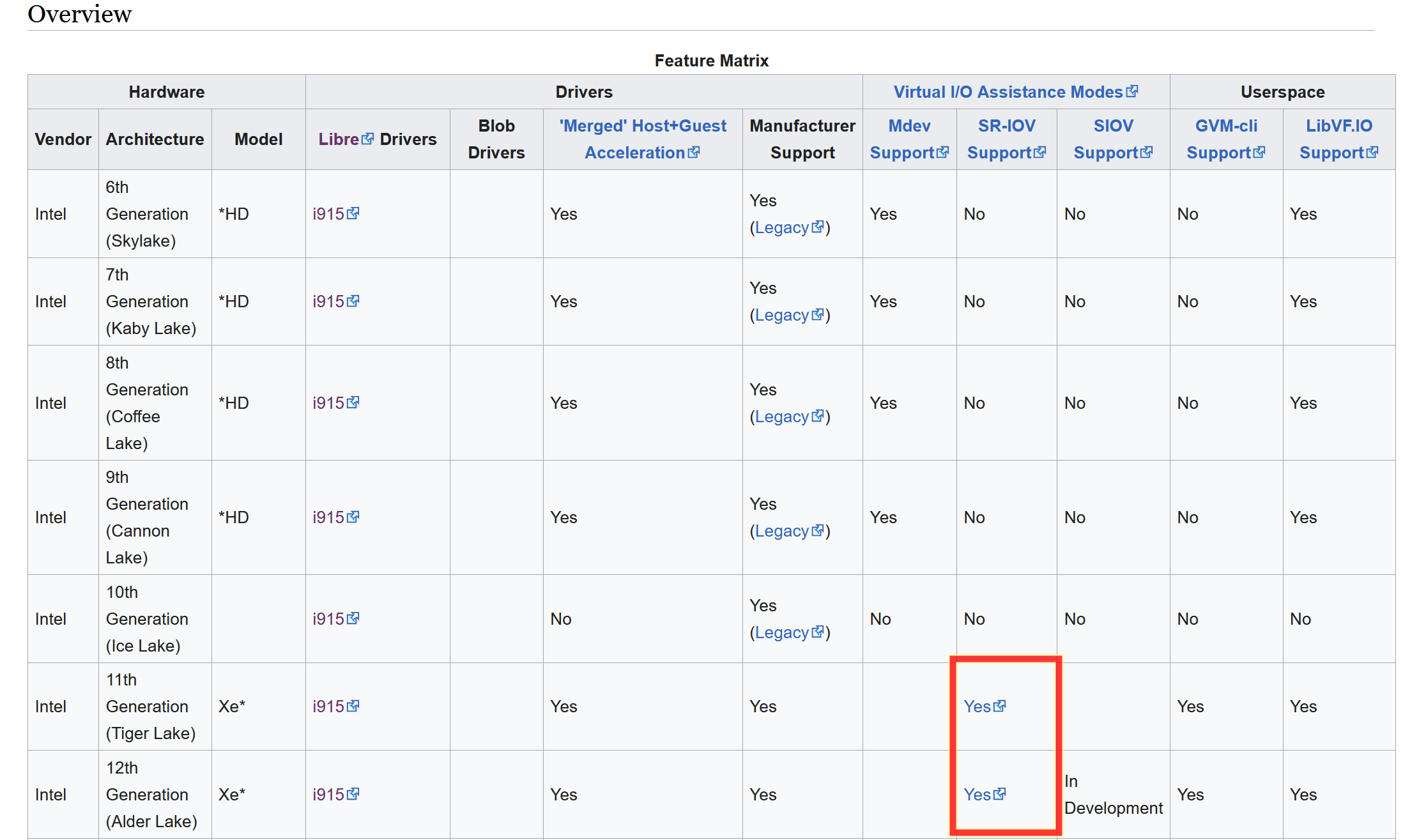This screenshot has width=1403, height=840.
Task: Click external-link icon next to Libre
Action: pos(367,139)
